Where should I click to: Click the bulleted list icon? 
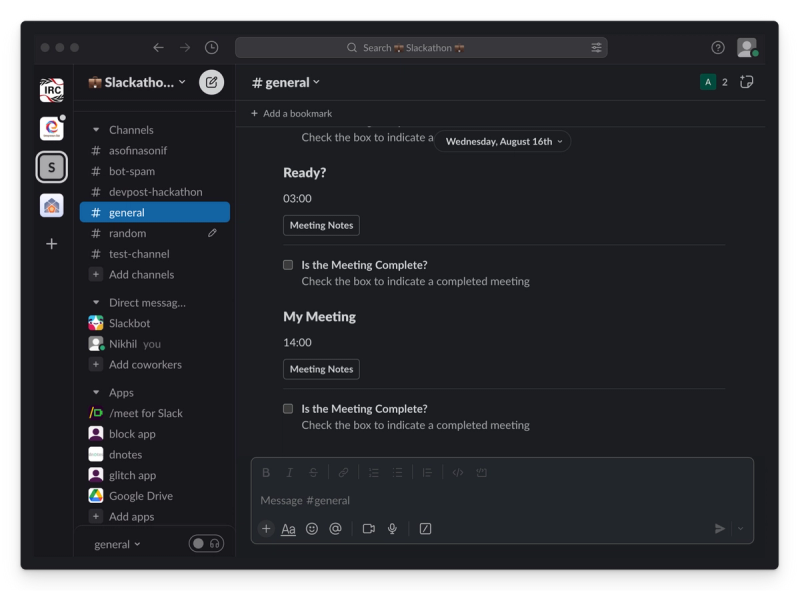tap(397, 473)
